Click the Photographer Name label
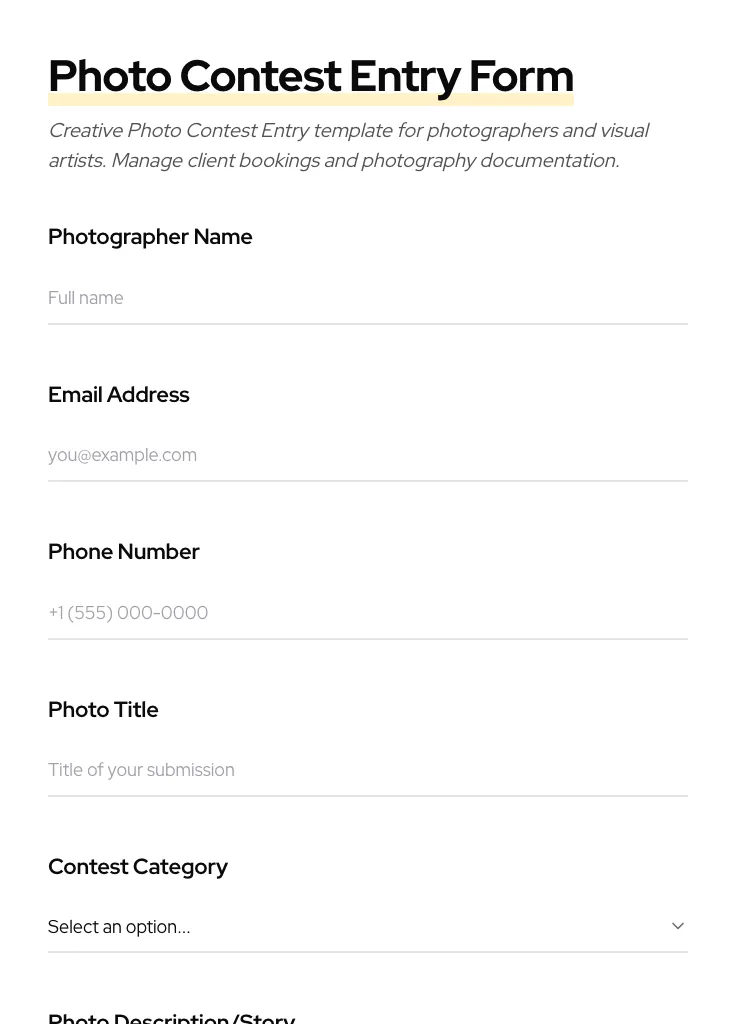The width and height of the screenshot is (736, 1024). click(x=150, y=237)
